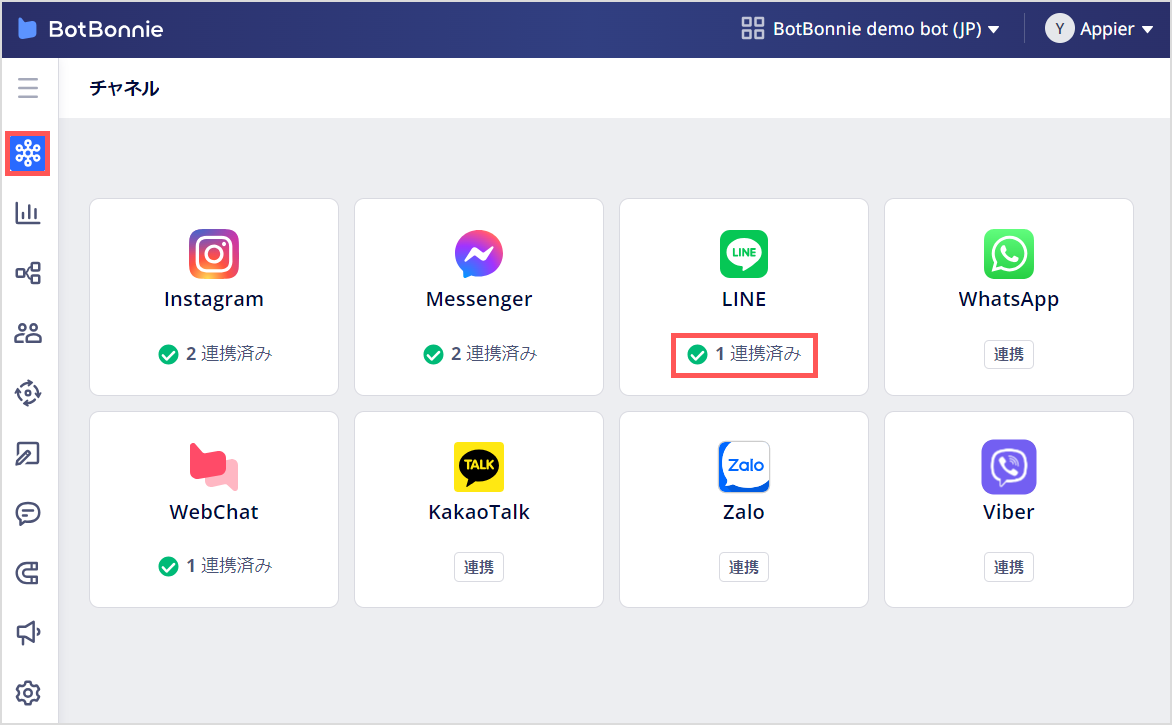Click the LINE logo icon

(x=744, y=253)
